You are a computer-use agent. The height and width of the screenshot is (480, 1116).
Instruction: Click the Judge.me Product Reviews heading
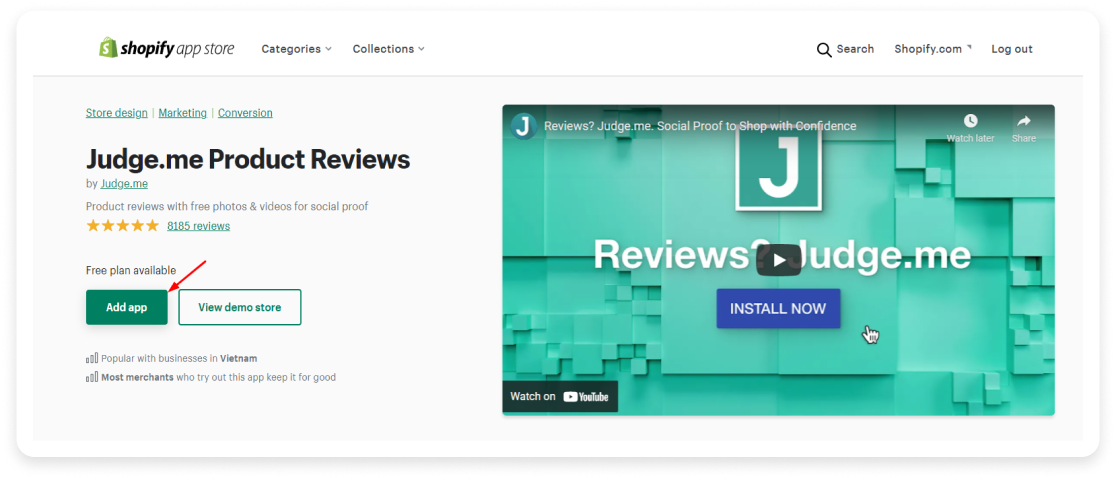[248, 159]
